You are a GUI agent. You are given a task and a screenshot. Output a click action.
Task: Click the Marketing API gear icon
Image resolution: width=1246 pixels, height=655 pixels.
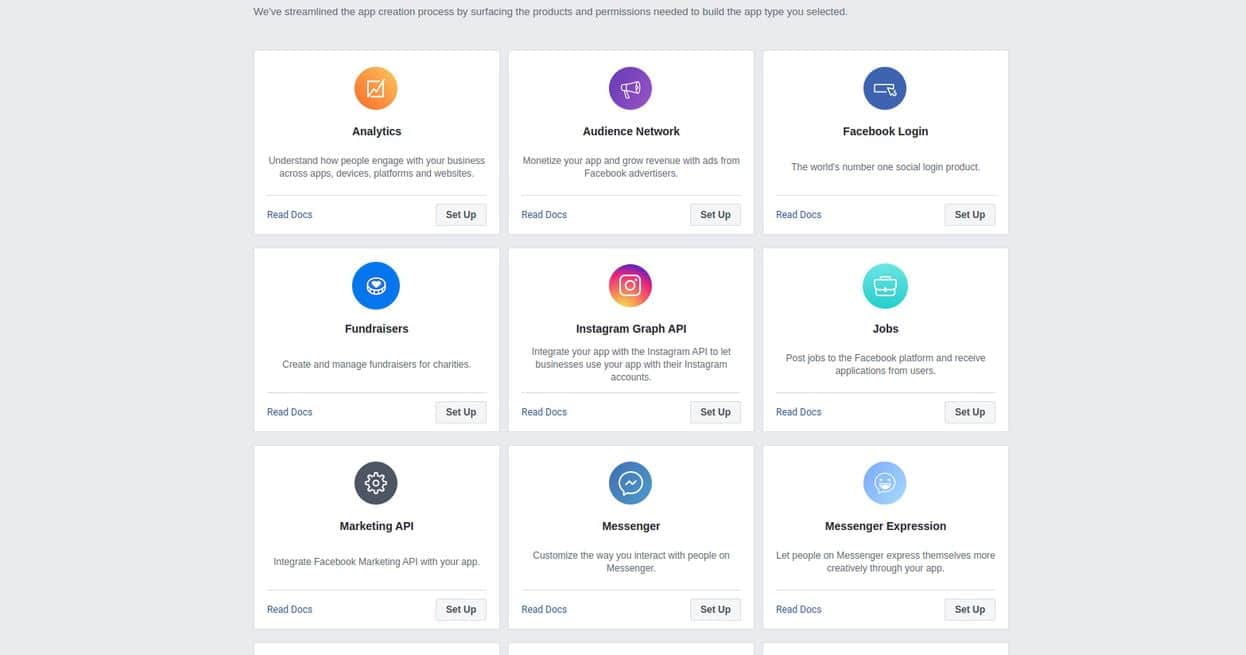pos(376,483)
